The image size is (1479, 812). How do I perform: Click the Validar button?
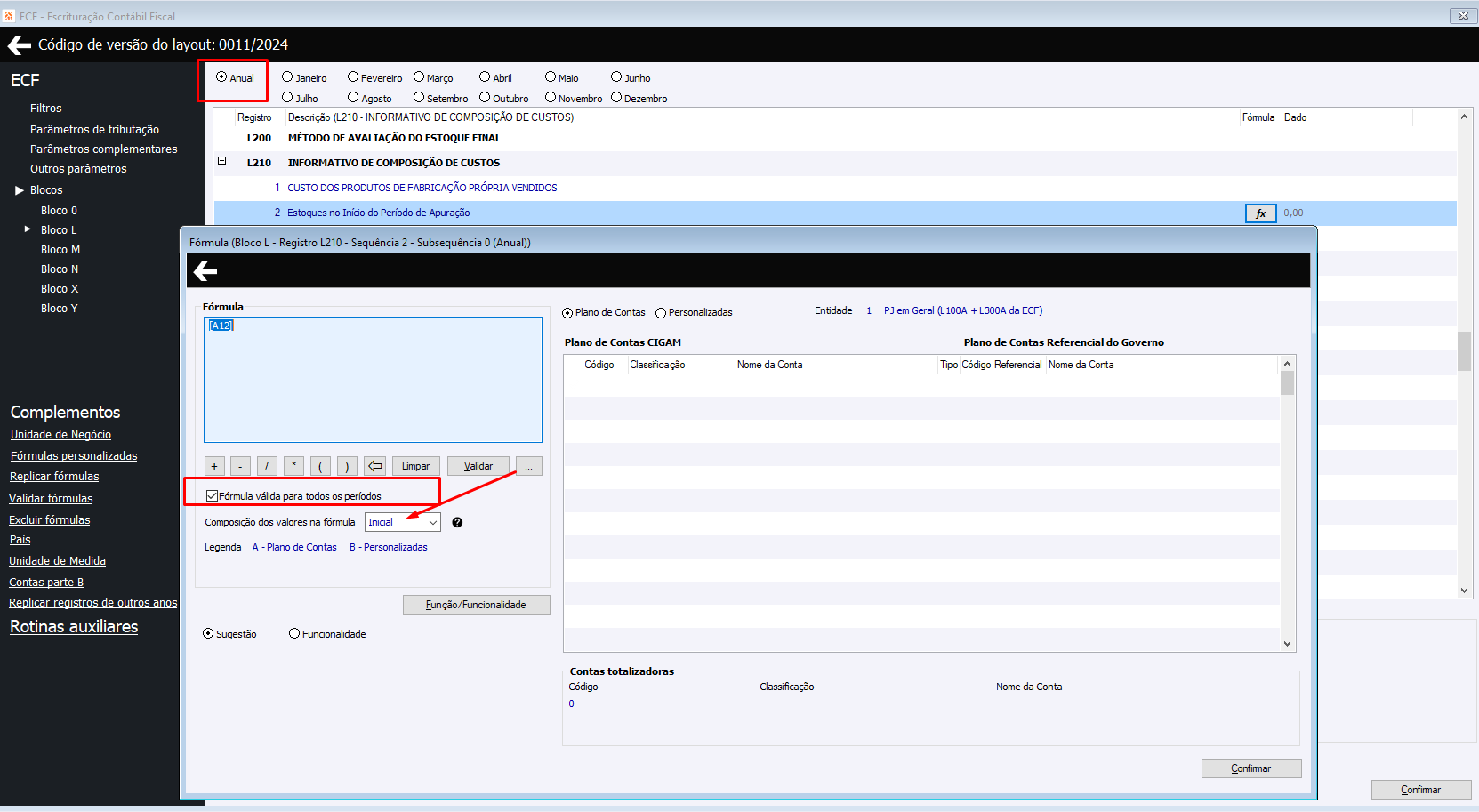coord(478,466)
